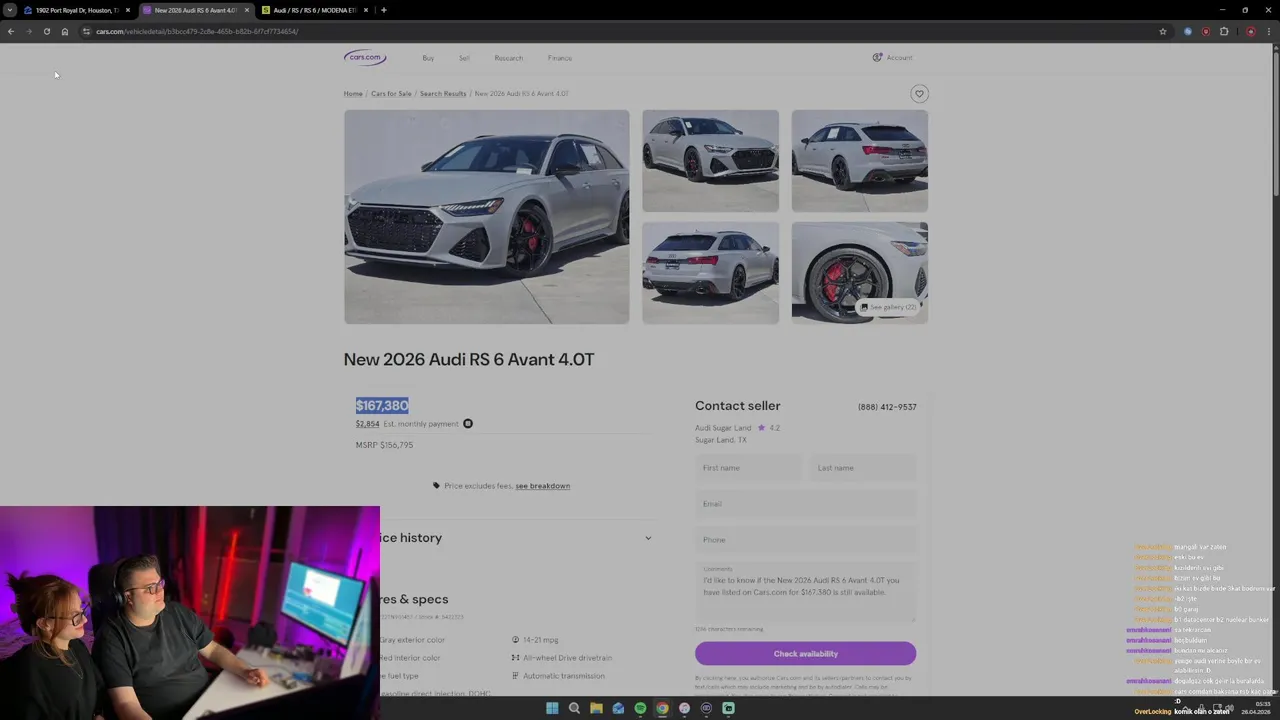Open the side-rear view thumbnail

point(860,160)
